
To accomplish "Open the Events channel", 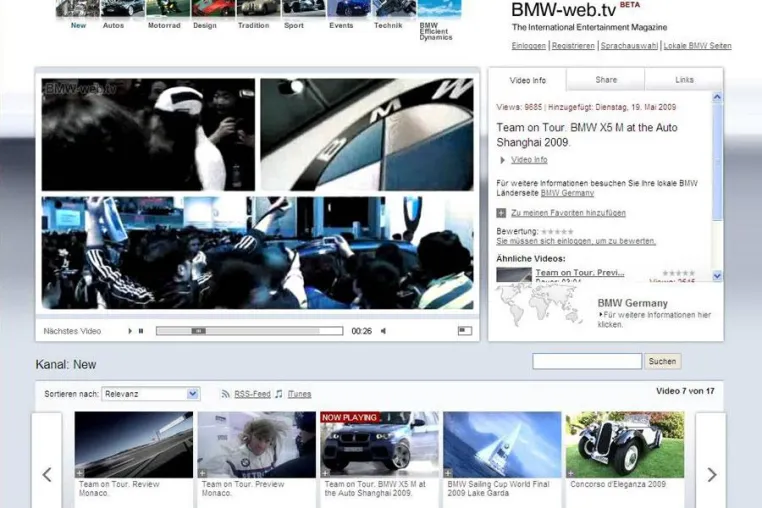I will click(x=341, y=25).
